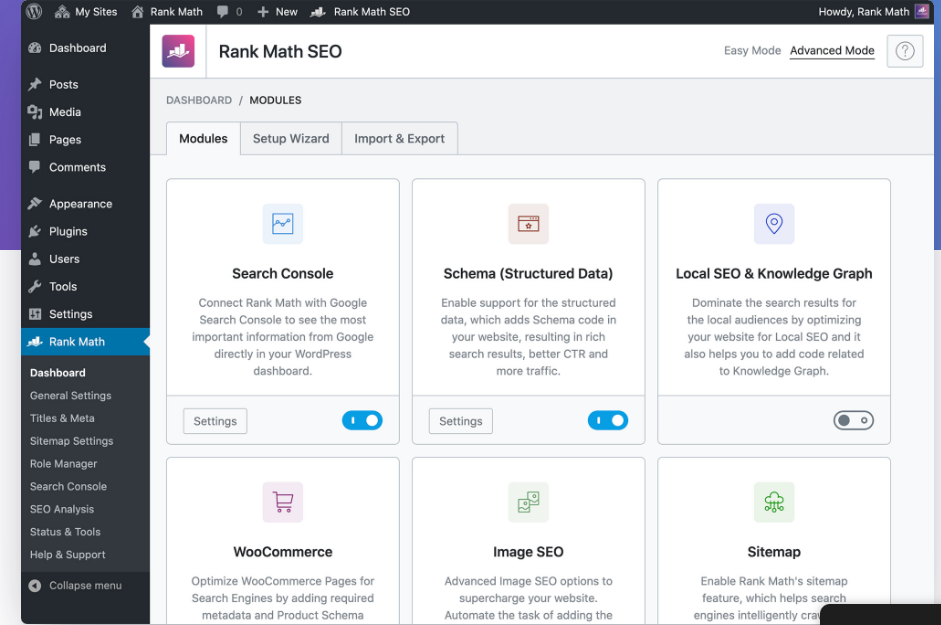Click the Users person icon
This screenshot has height=625, width=941.
tap(35, 259)
